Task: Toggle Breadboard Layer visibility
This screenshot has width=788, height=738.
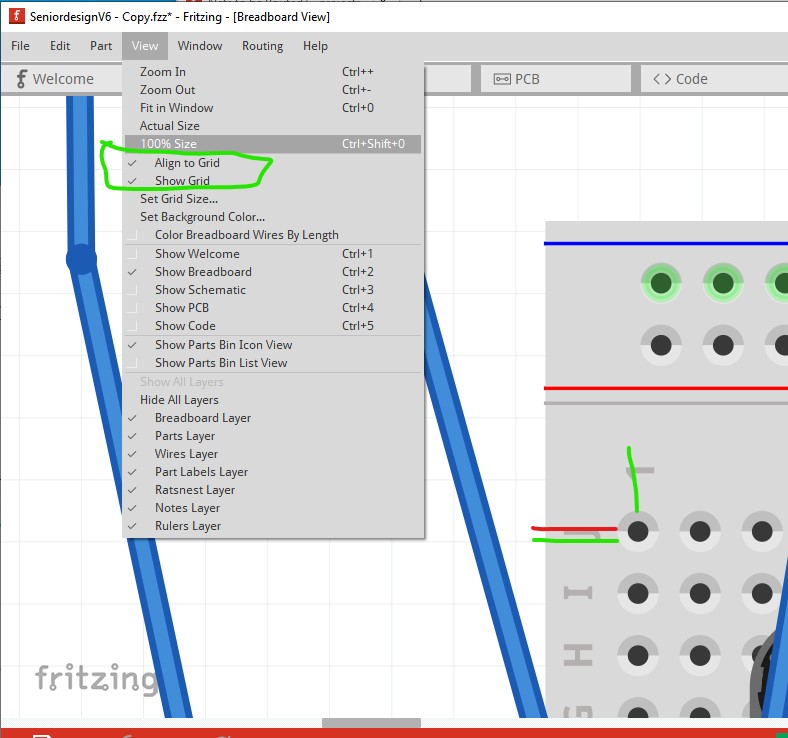Action: [x=273, y=418]
